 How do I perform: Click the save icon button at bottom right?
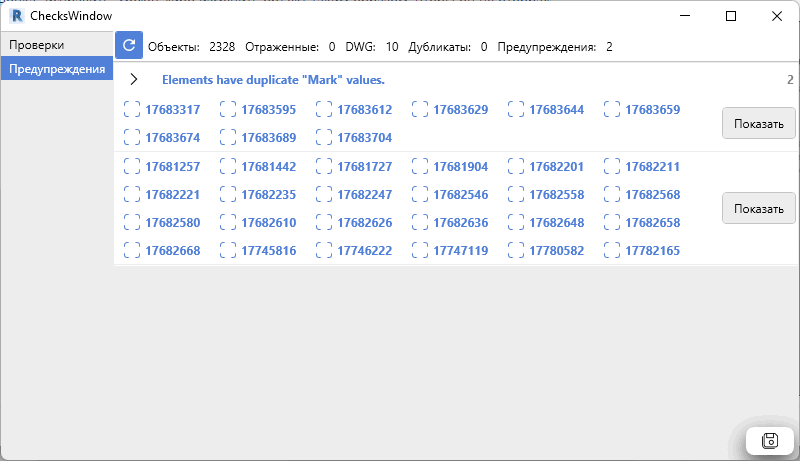pos(769,440)
